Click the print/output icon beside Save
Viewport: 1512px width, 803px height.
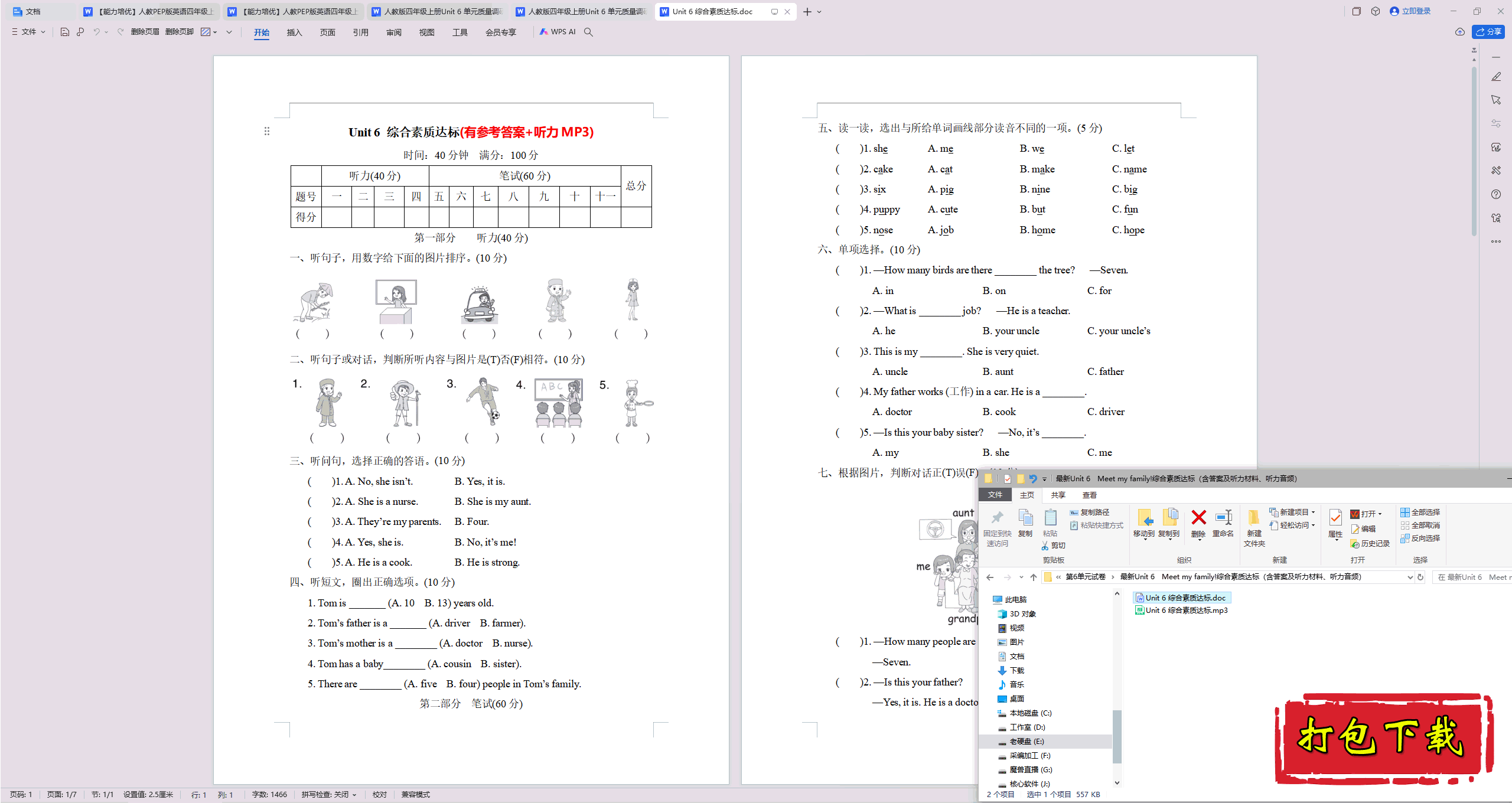80,32
